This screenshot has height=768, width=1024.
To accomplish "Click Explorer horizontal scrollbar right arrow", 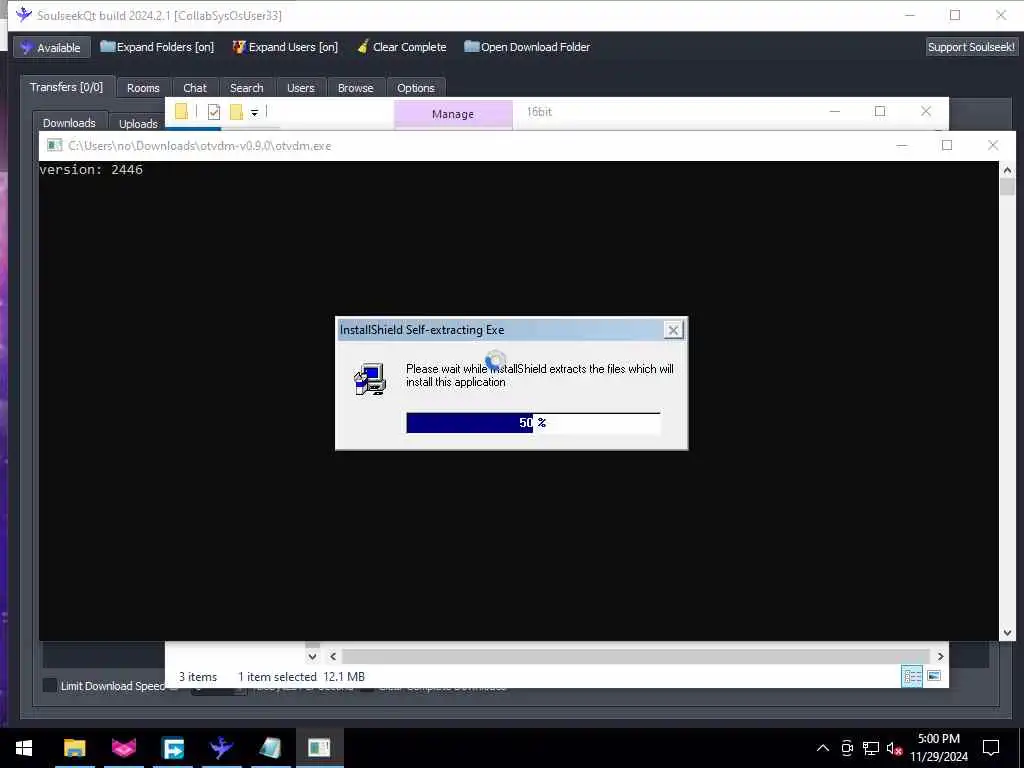I will (940, 656).
